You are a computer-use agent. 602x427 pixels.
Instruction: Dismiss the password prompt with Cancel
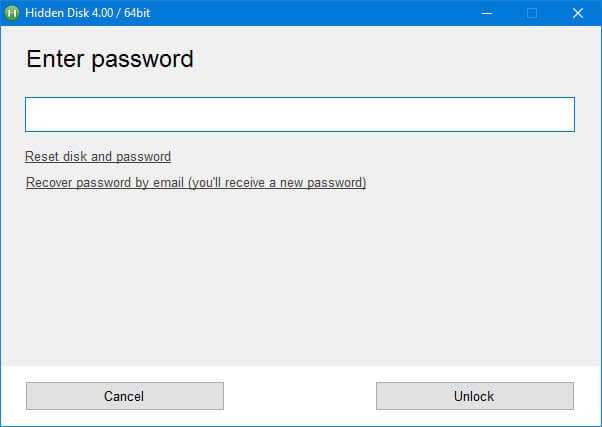(124, 396)
